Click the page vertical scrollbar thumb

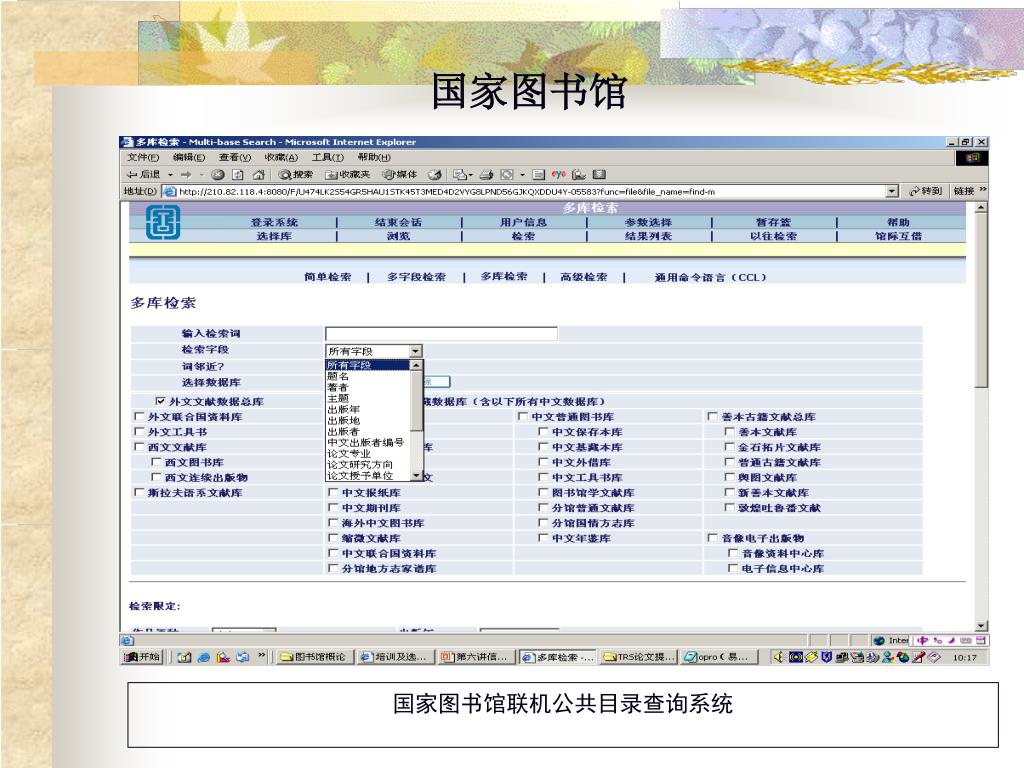pos(981,301)
